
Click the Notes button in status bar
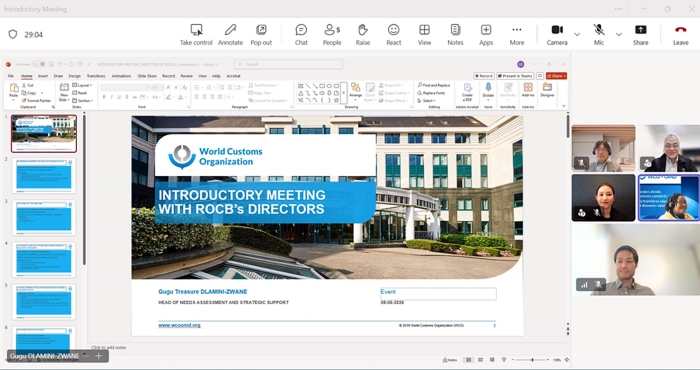(450, 360)
